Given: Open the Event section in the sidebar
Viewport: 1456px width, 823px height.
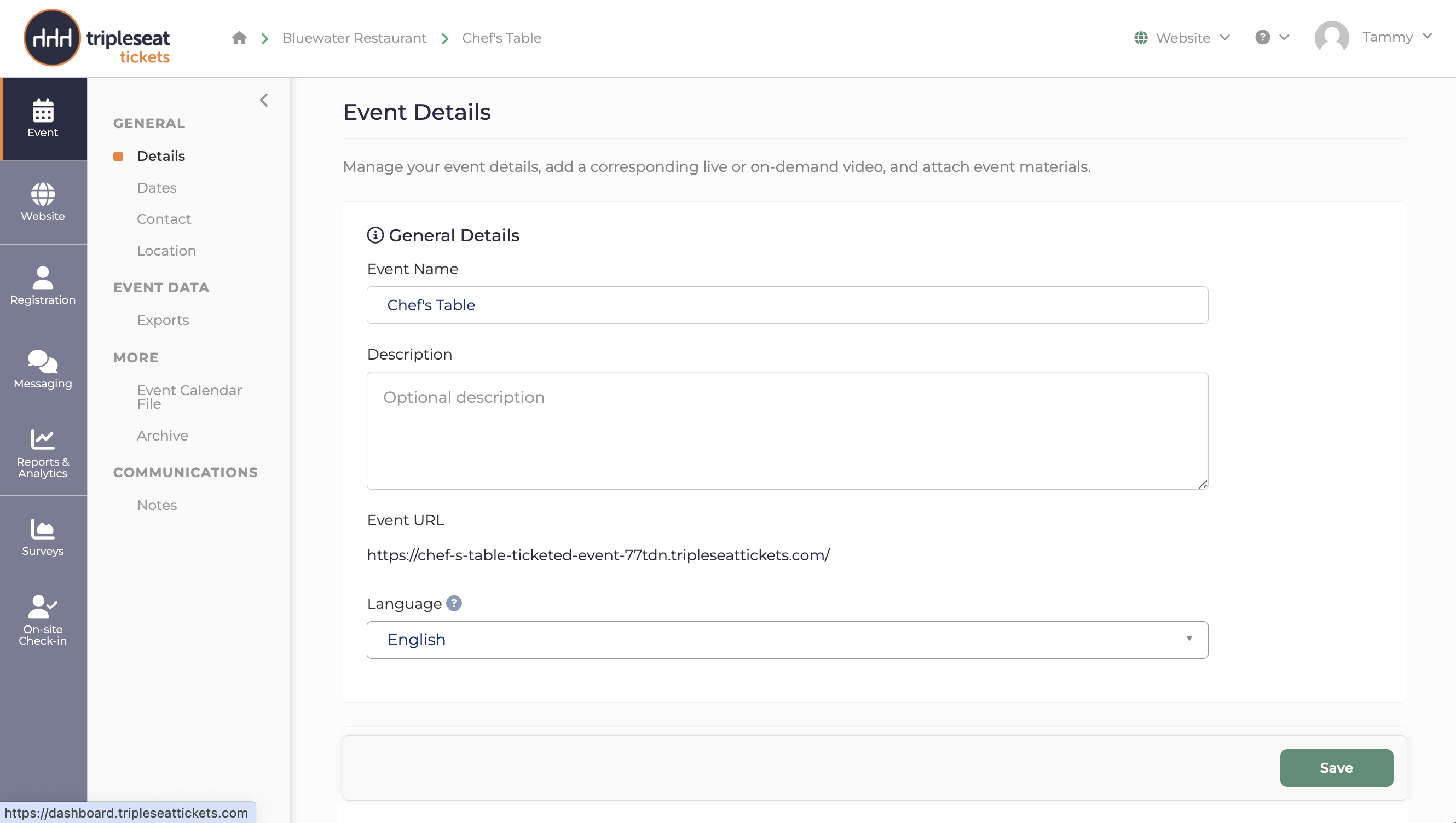Looking at the screenshot, I should [x=43, y=119].
